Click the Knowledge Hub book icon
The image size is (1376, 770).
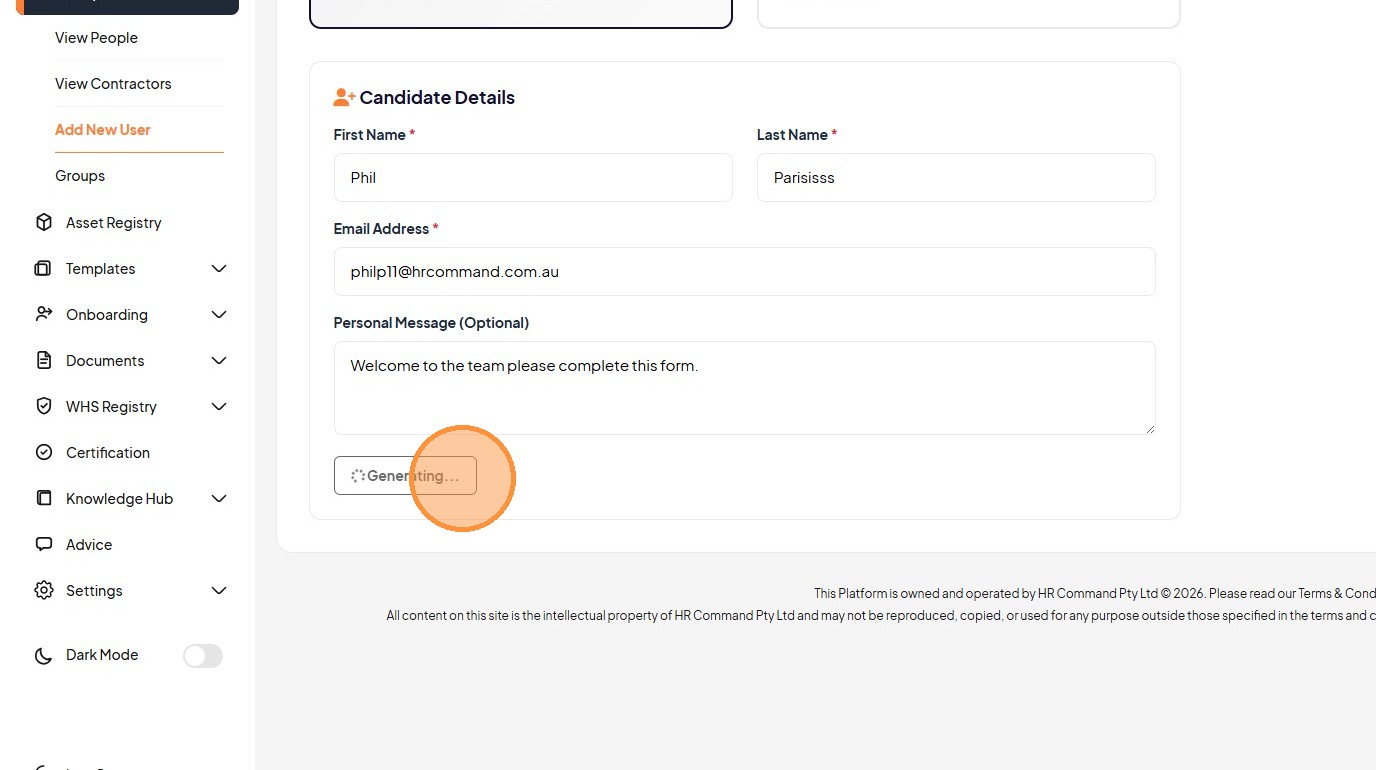pyautogui.click(x=44, y=498)
